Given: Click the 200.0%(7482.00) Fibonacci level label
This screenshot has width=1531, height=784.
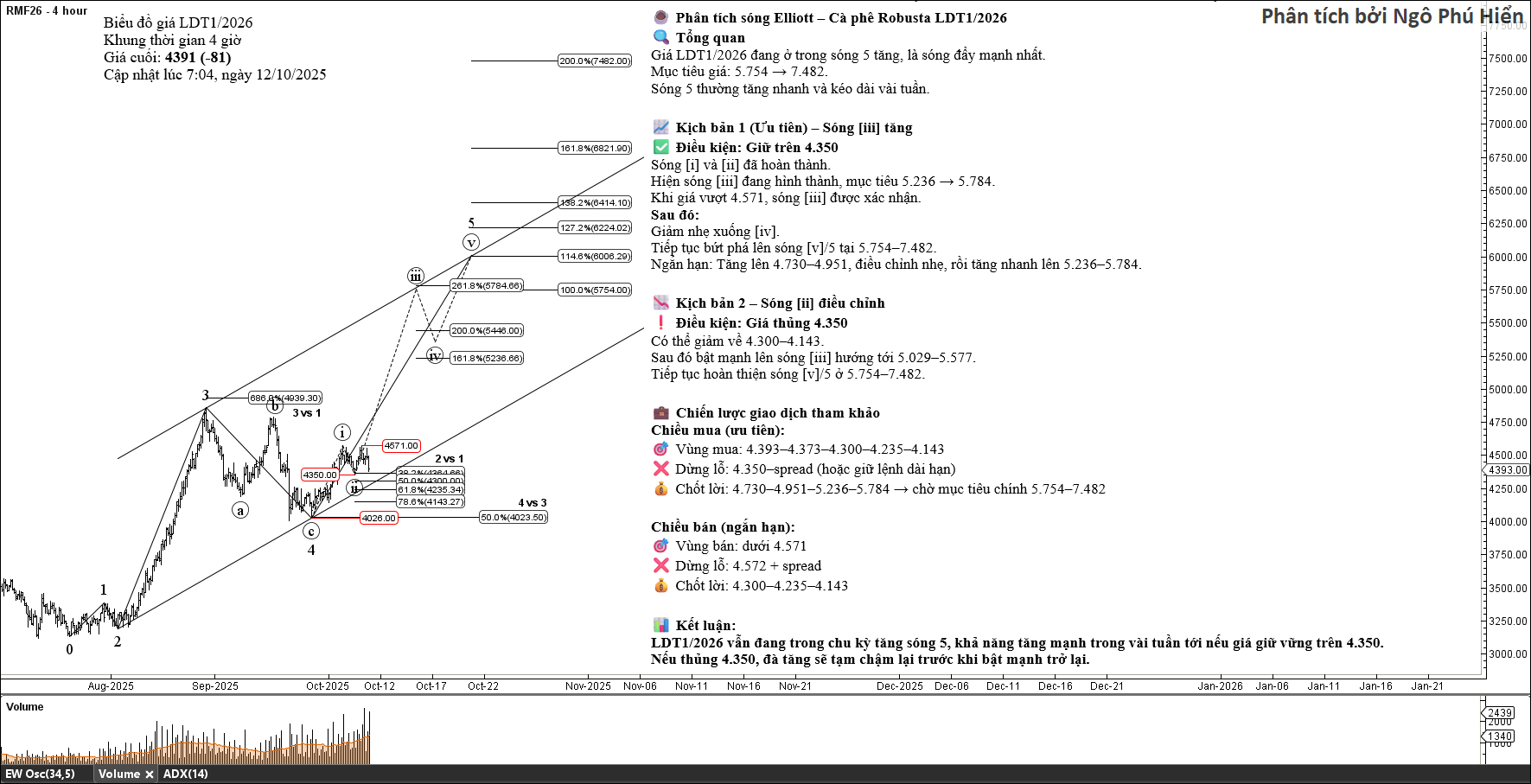Looking at the screenshot, I should coord(595,61).
